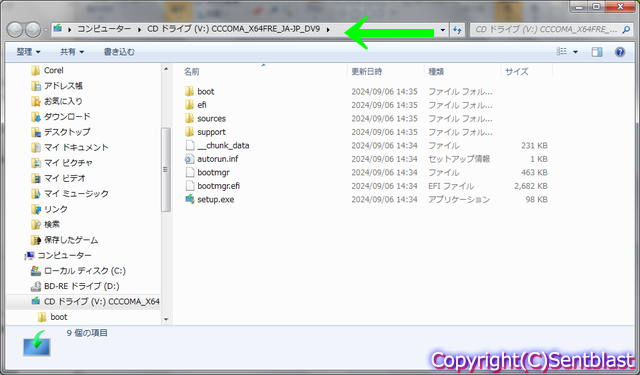Click the ダウンロード folder icon in the tree
This screenshot has height=375, width=640.
coord(36,117)
